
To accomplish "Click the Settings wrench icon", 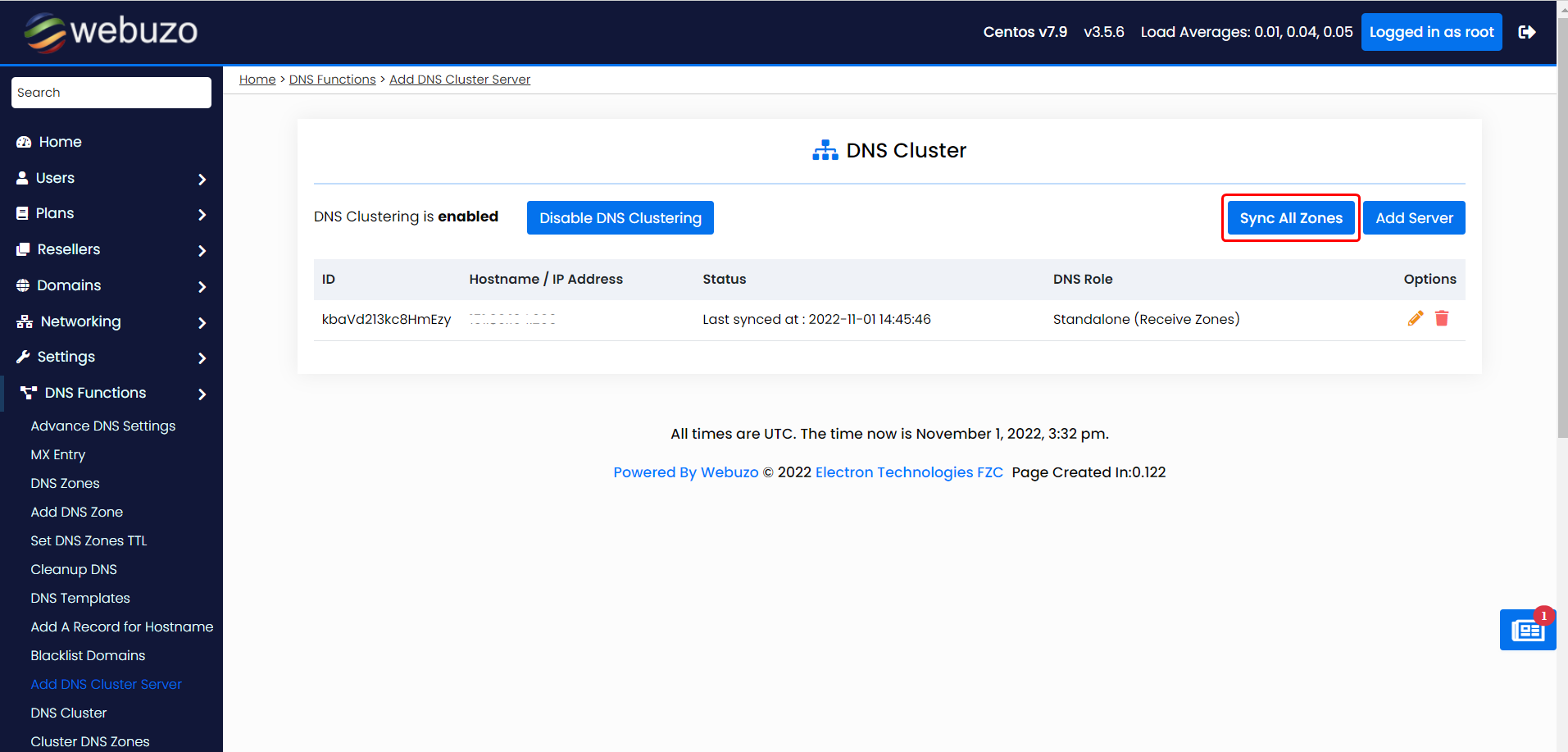I will point(22,357).
